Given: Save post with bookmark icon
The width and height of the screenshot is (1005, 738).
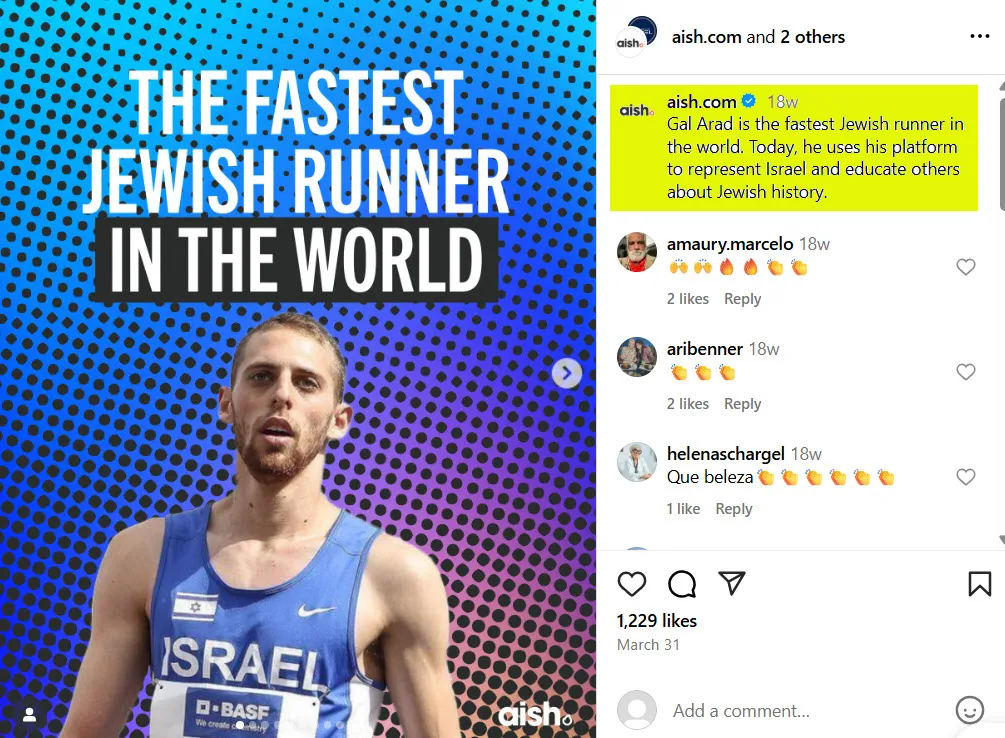Looking at the screenshot, I should (x=979, y=584).
